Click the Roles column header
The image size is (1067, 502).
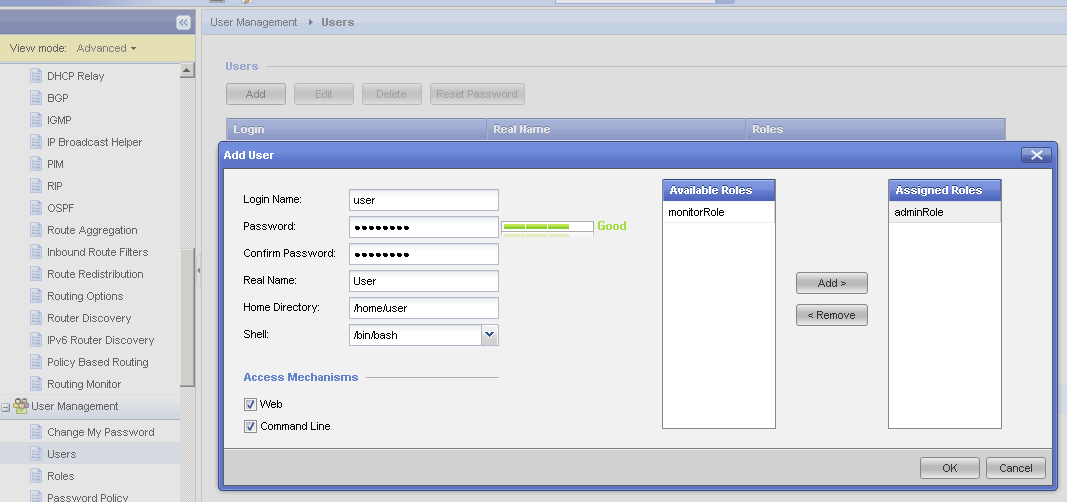tap(876, 129)
